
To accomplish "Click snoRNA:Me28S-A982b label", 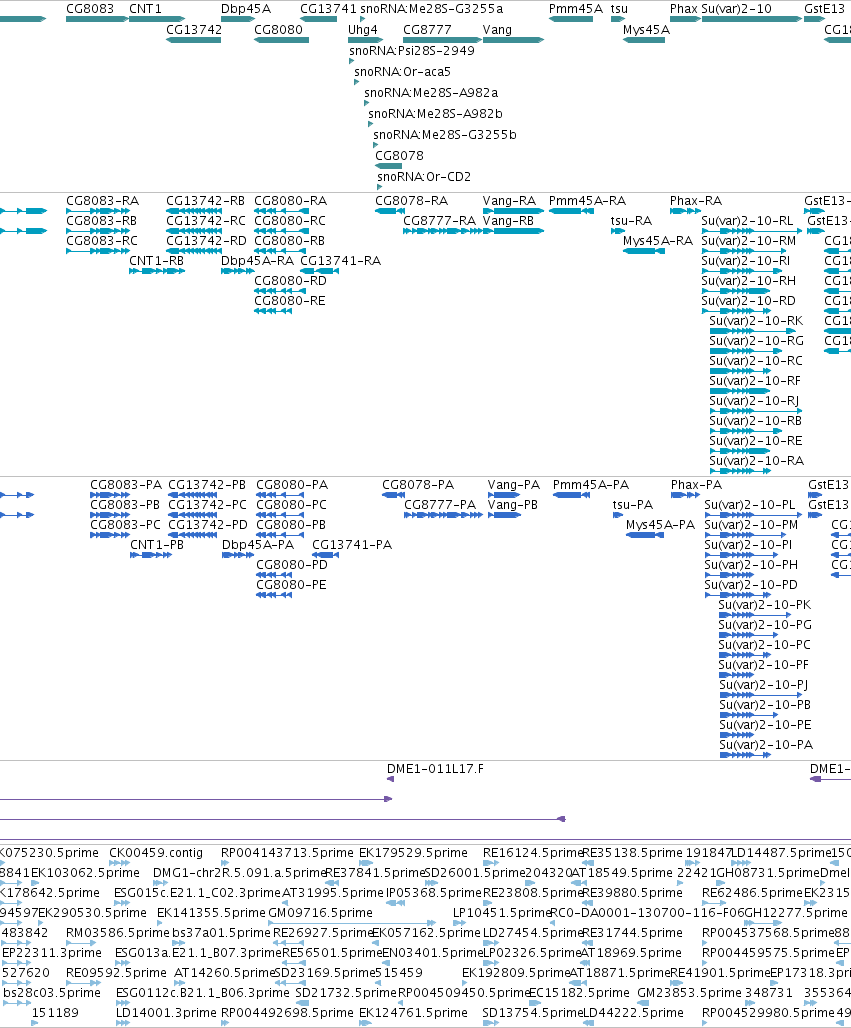I will (435, 113).
